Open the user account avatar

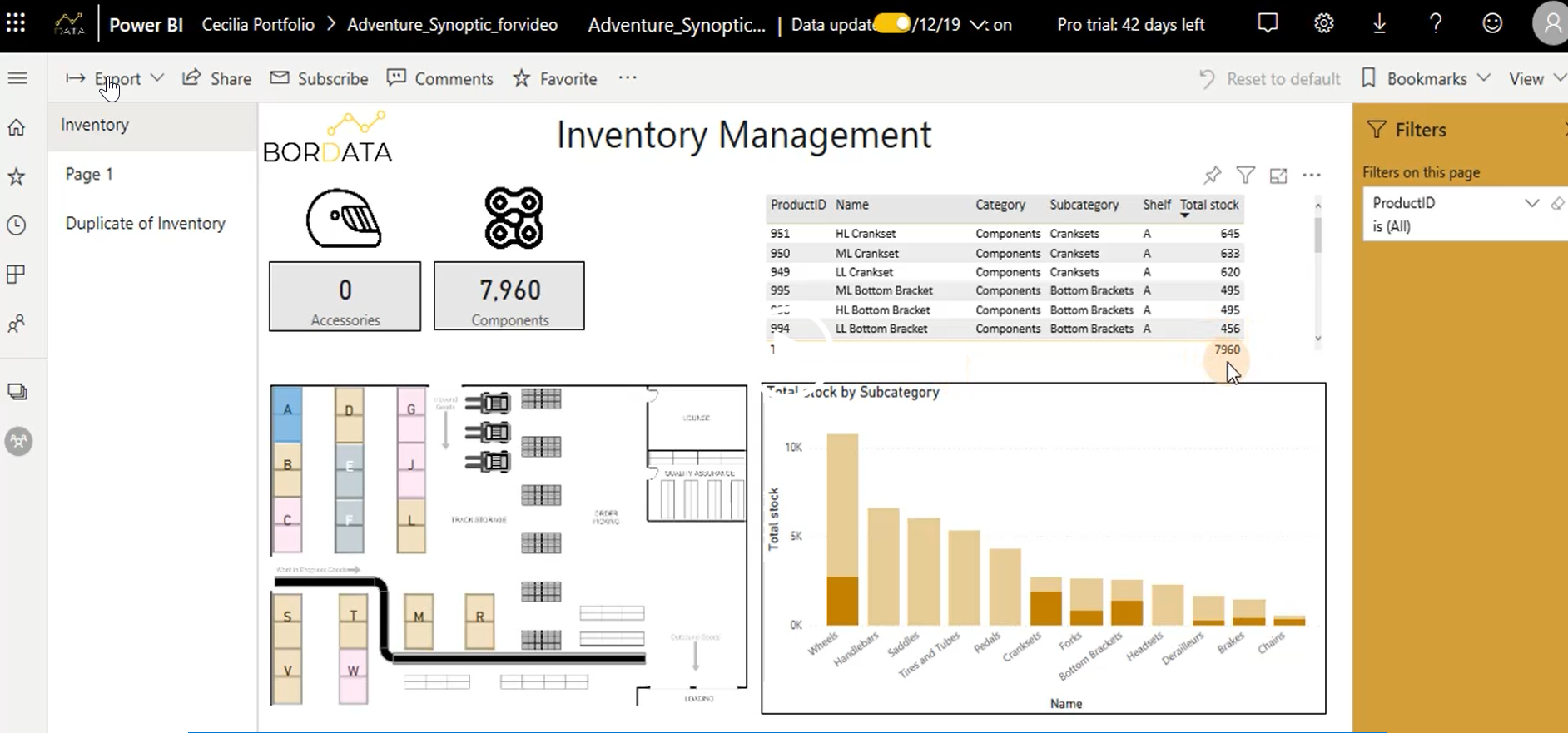coord(1551,24)
